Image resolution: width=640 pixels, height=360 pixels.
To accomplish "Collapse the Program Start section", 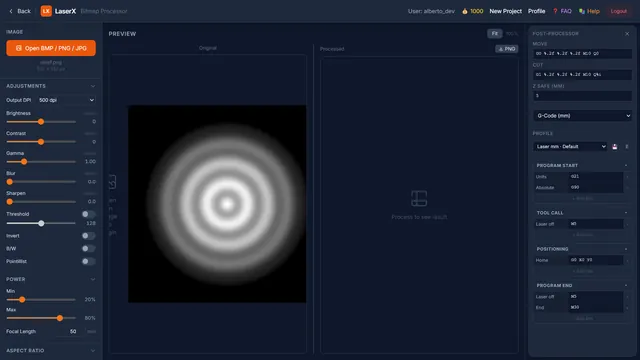I will [626, 165].
